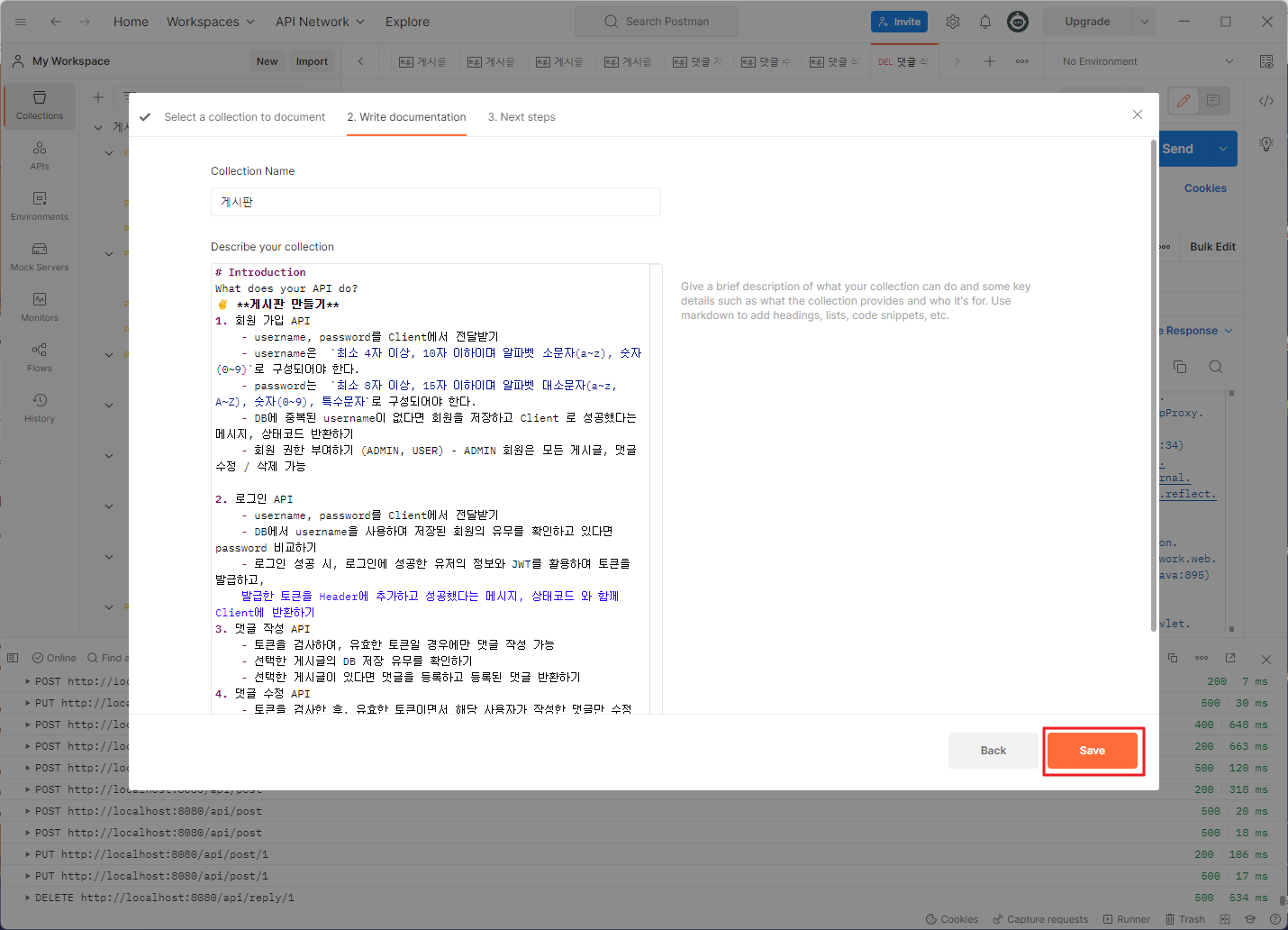Click the New button
Viewport: 1288px width, 930px height.
click(x=268, y=61)
